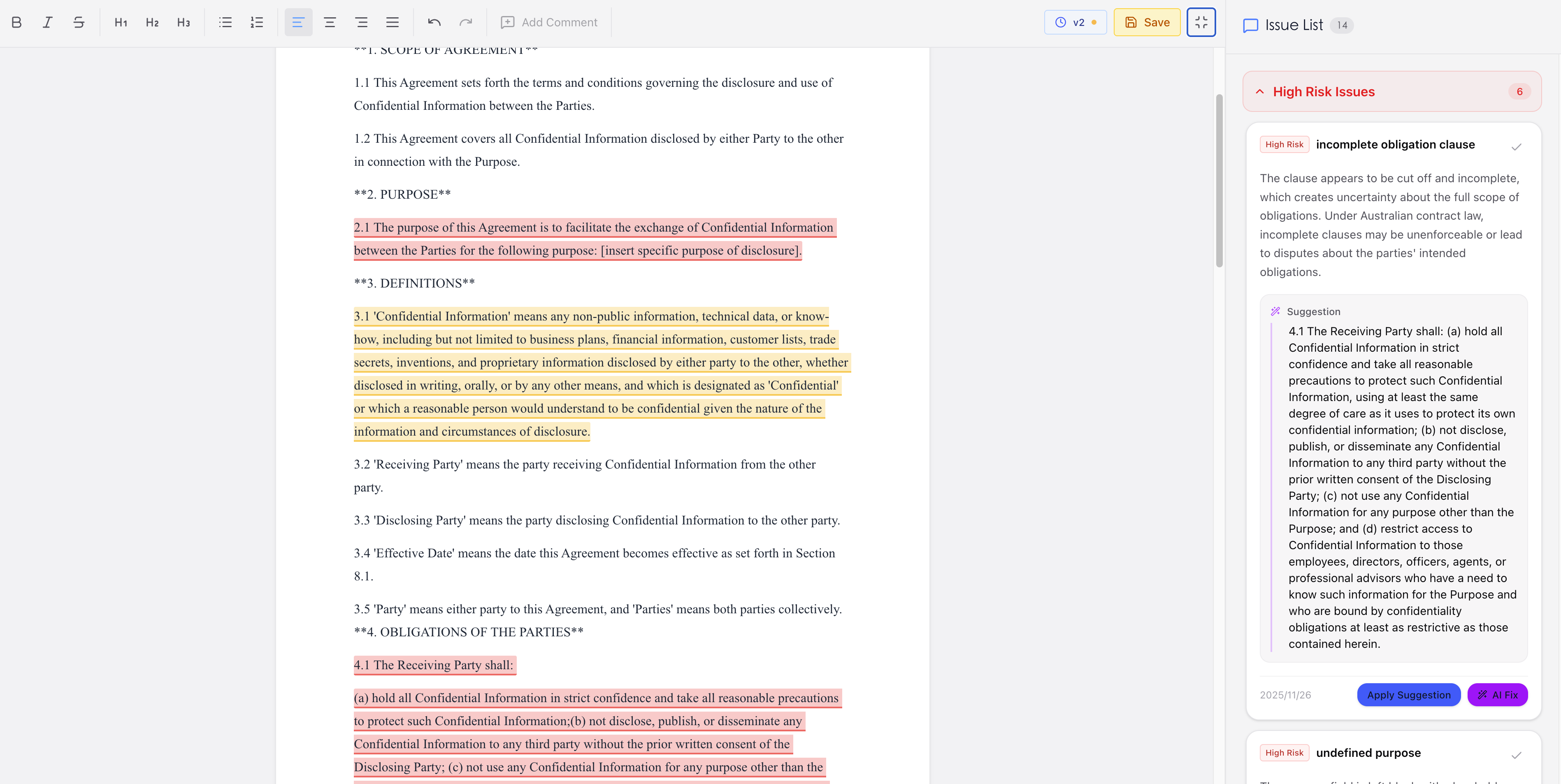Justify the paragraph text

[x=392, y=22]
